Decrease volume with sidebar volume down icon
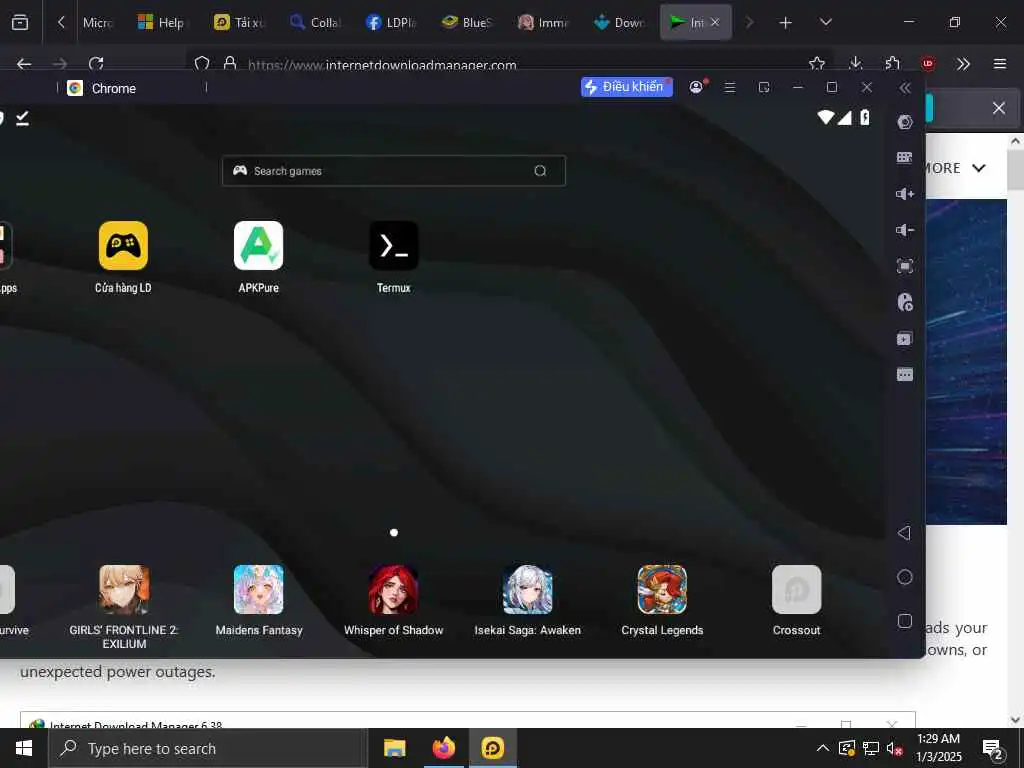 click(904, 230)
